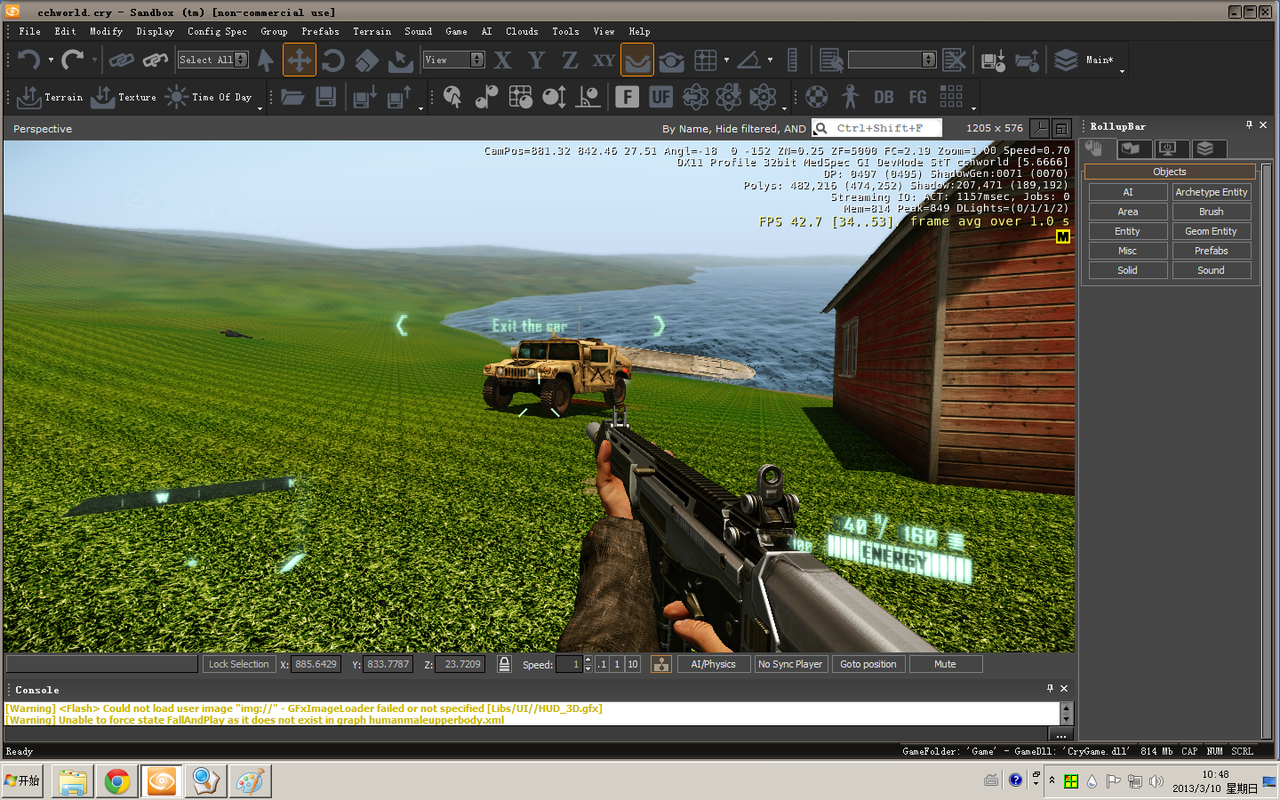This screenshot has width=1280, height=800.
Task: Open the File menu
Action: [30, 31]
